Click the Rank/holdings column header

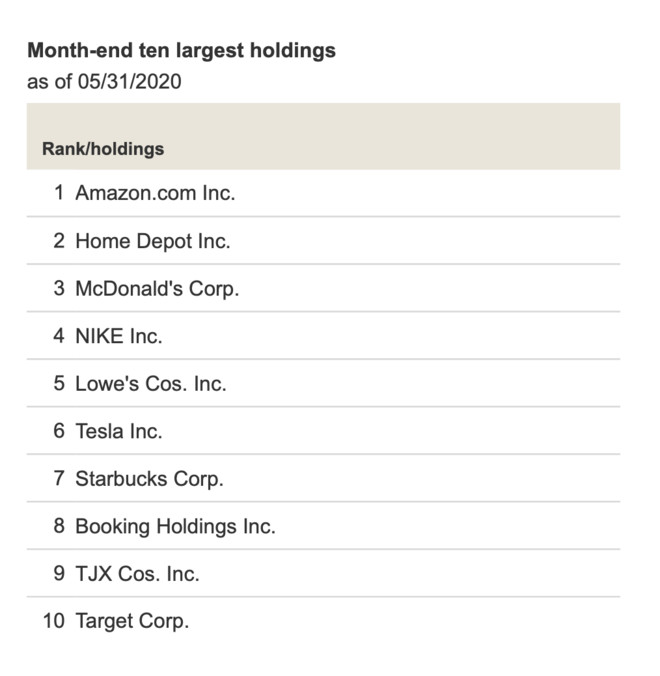click(103, 149)
